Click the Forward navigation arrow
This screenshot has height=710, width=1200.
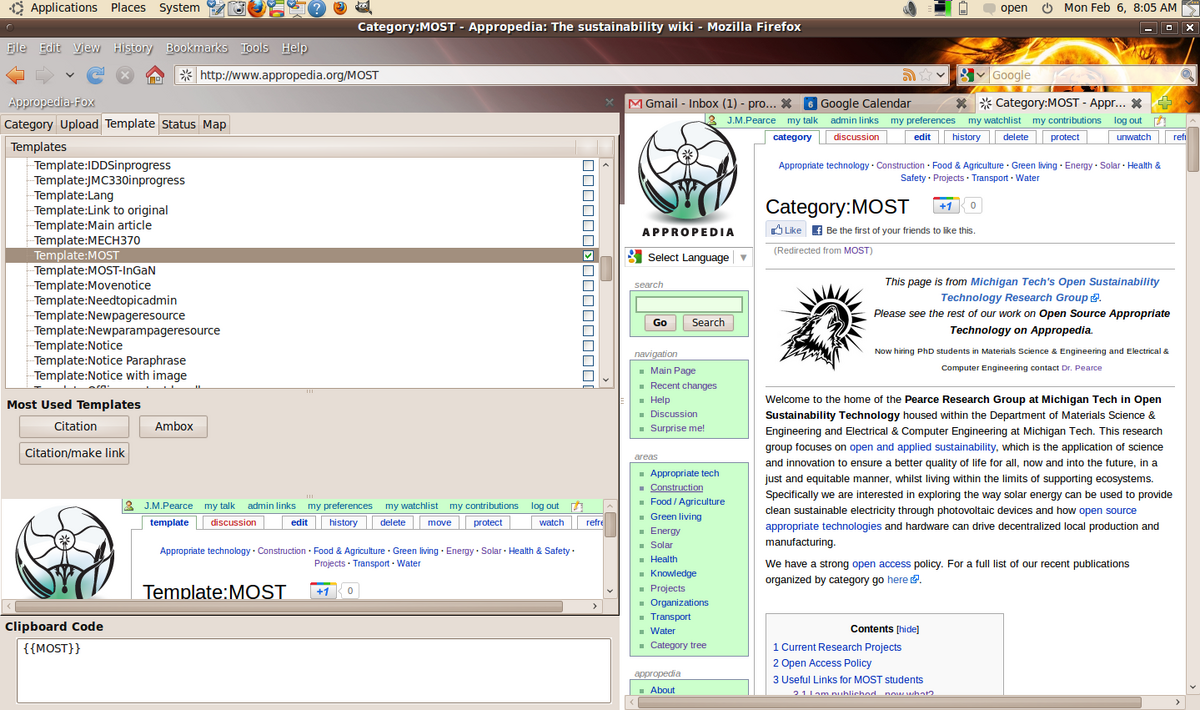click(44, 75)
